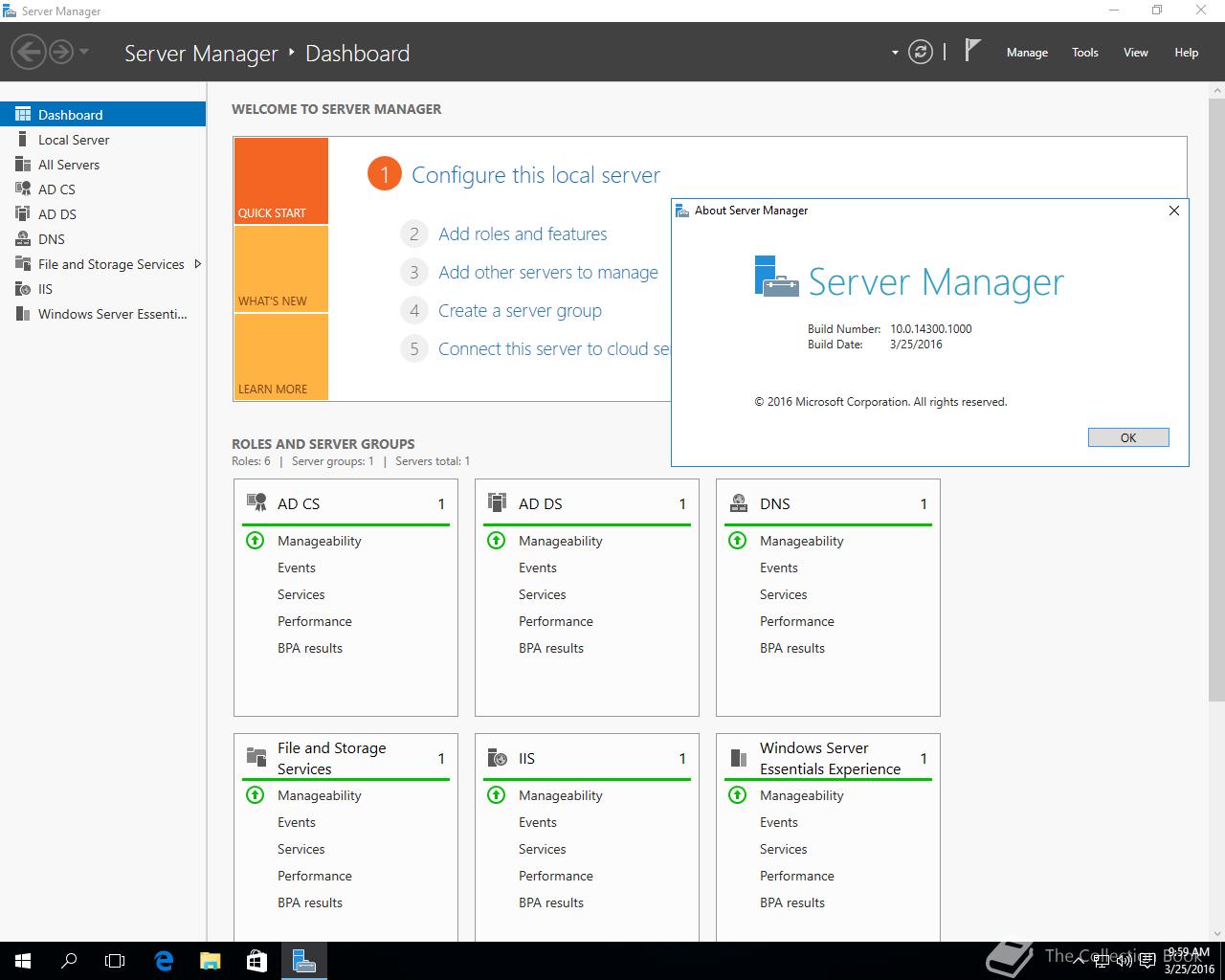Launch Microsoft Edge from taskbar
This screenshot has width=1225, height=980.
(x=164, y=961)
